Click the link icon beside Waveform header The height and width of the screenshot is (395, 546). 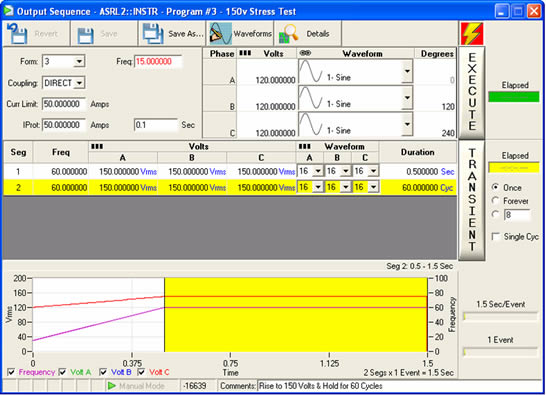coord(305,53)
